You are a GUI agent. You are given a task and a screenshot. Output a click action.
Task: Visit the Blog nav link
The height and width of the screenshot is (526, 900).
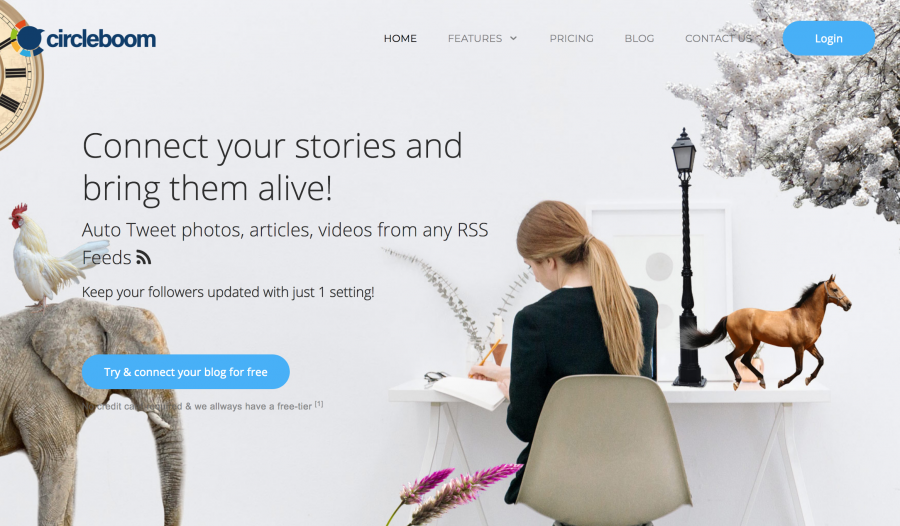tap(639, 38)
